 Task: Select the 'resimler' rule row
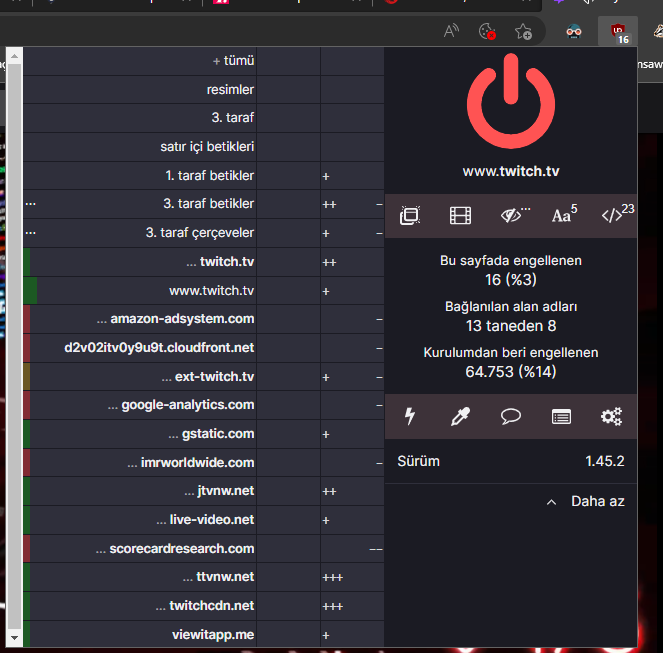pos(140,90)
